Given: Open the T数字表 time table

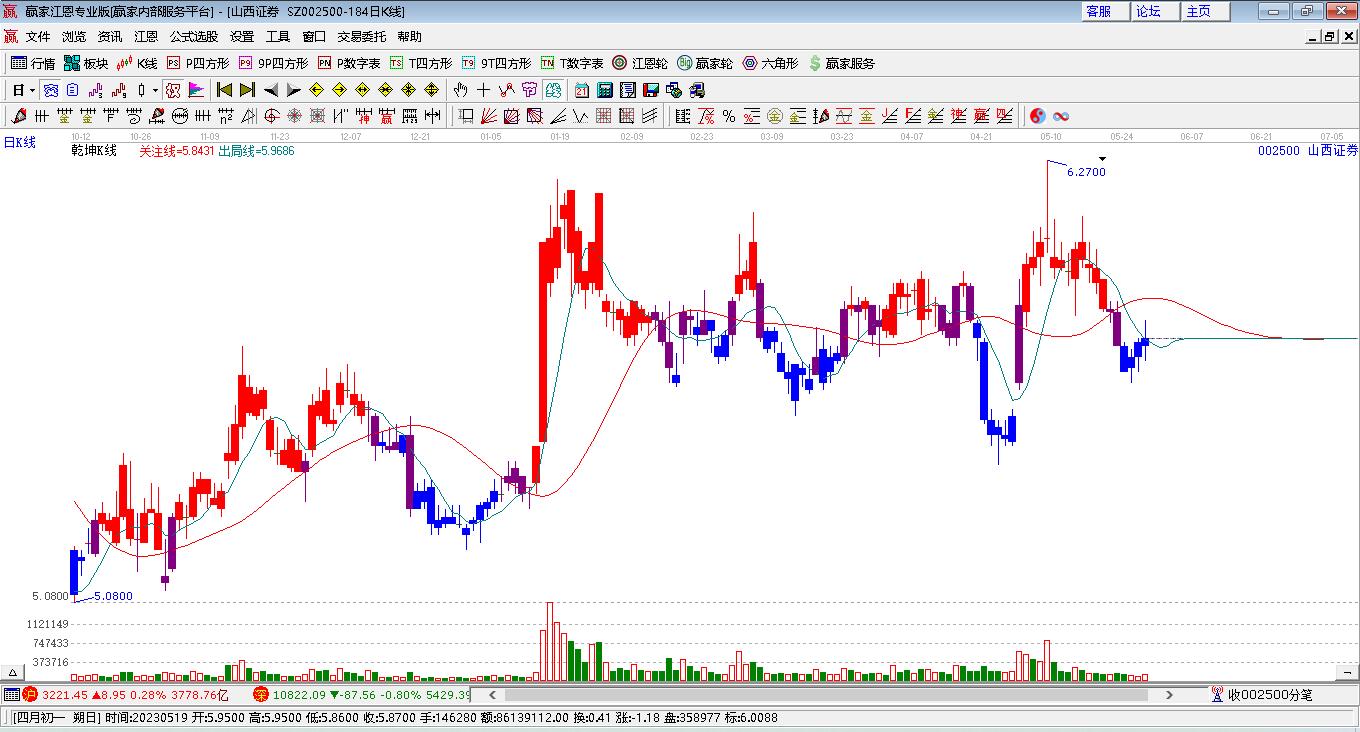Looking at the screenshot, I should (572, 63).
